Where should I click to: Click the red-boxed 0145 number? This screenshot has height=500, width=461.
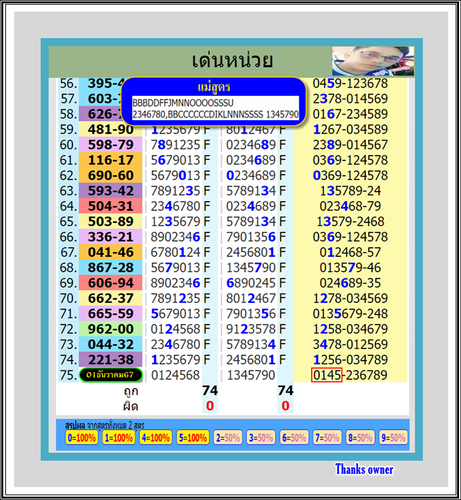click(x=327, y=375)
